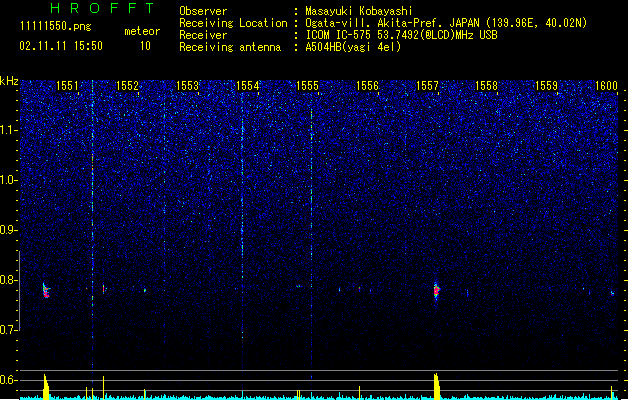Click the 1551 time axis marker
Screen dimensions: 629x400
click(67, 86)
